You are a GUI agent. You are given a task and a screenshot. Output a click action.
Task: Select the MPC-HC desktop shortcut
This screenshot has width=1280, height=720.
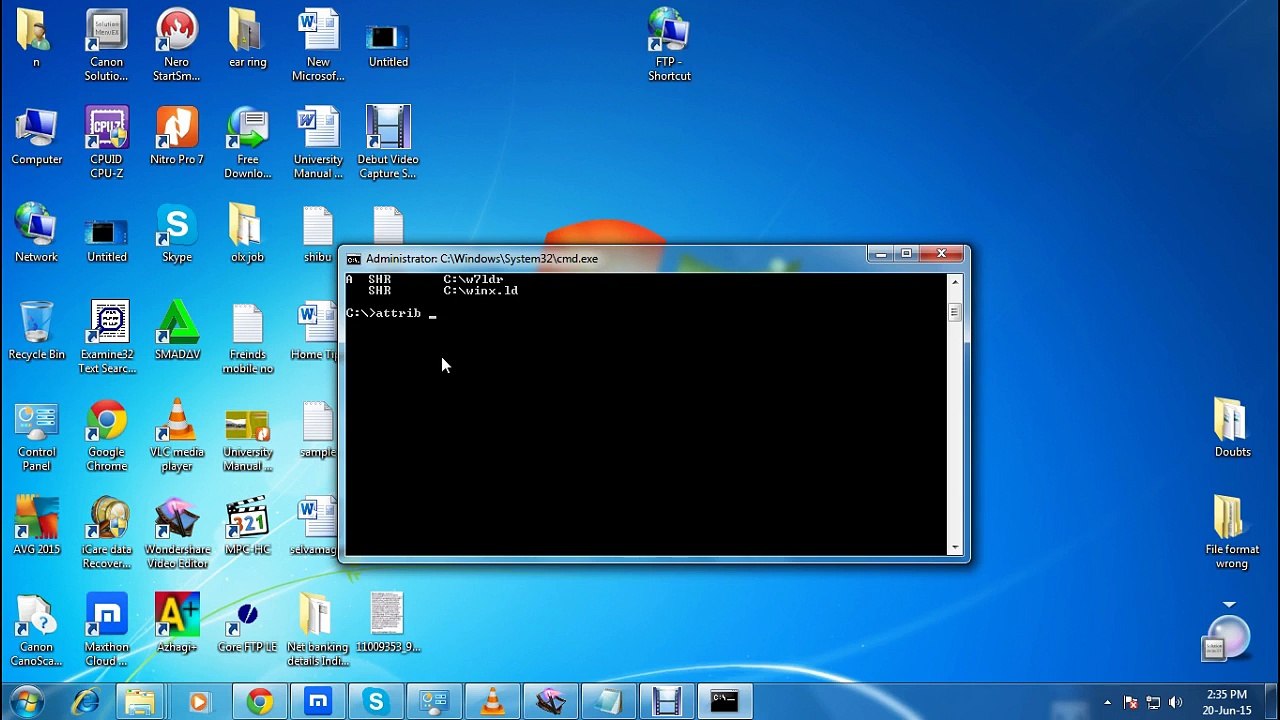coord(247,527)
